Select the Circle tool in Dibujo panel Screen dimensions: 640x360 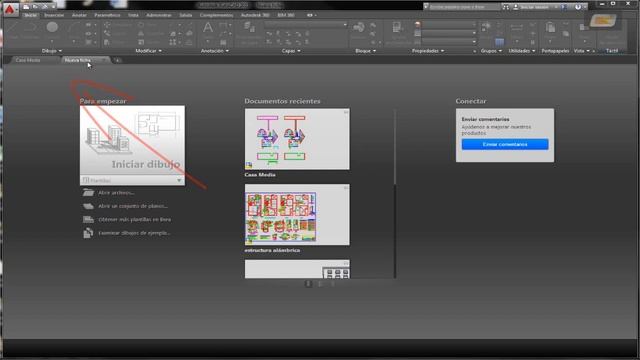(52, 28)
